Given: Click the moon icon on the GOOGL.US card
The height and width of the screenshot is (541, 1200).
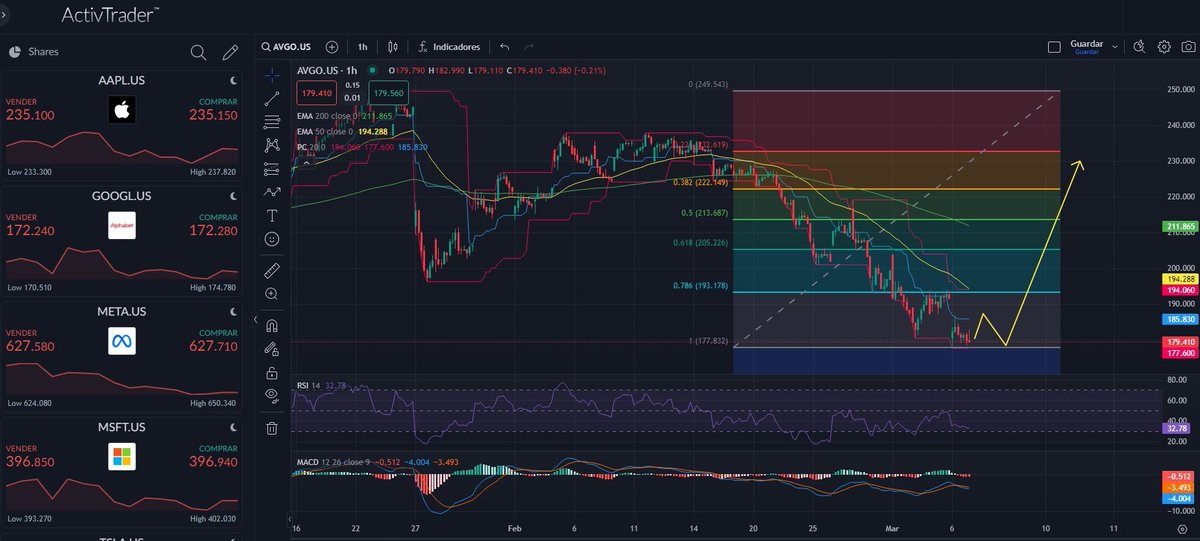Looking at the screenshot, I should pyautogui.click(x=232, y=196).
